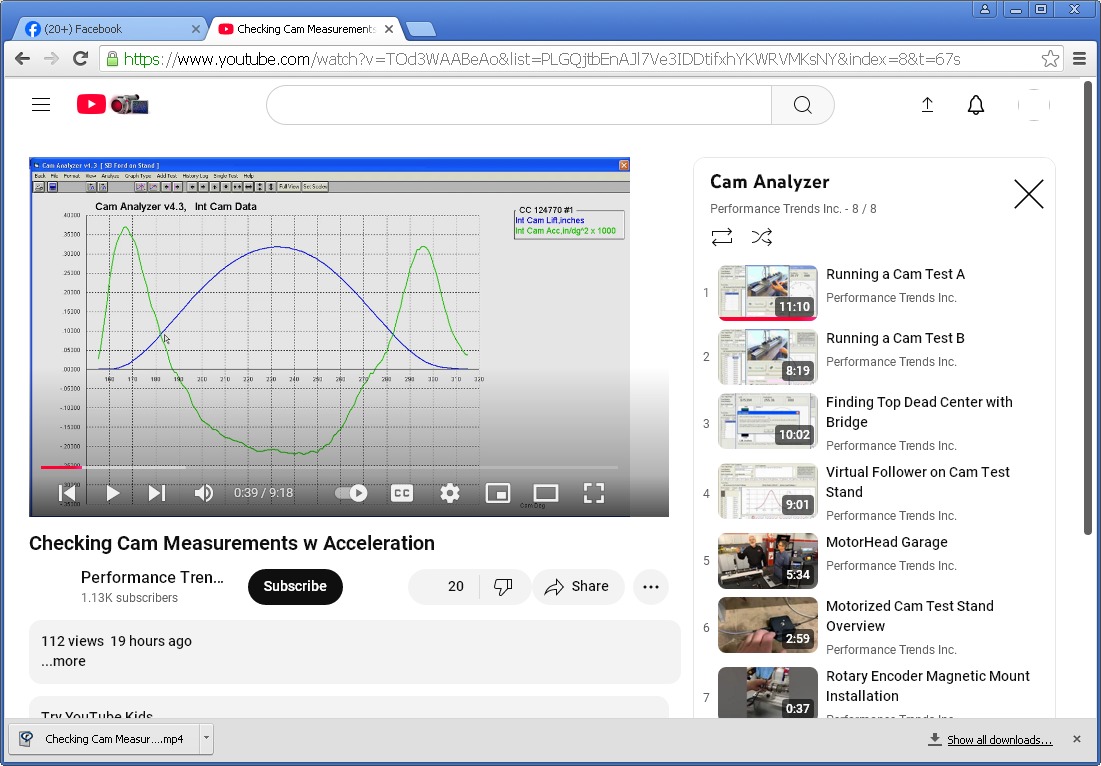Viewport: 1101px width, 766px height.
Task: Skip to previous video in playlist
Action: coord(67,493)
